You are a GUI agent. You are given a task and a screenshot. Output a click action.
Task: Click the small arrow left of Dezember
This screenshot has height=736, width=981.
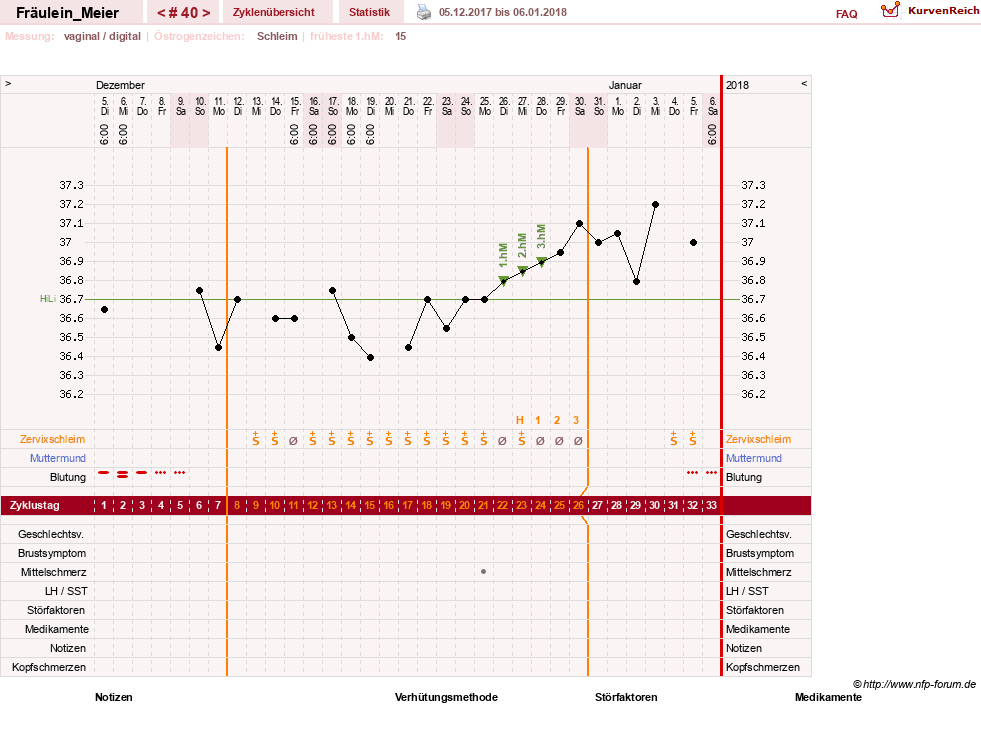8,83
